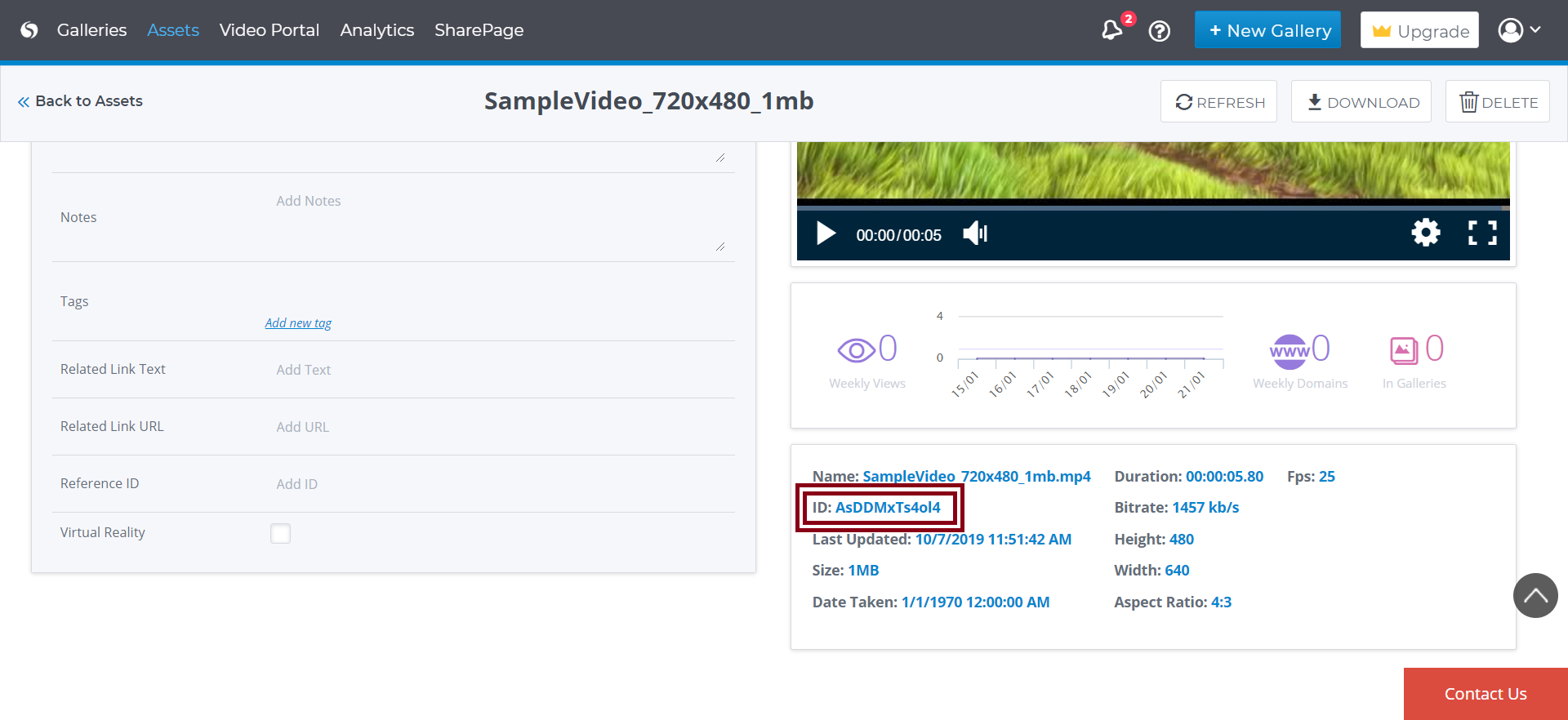1568x720 pixels.
Task: Play the sample video
Action: [x=826, y=234]
